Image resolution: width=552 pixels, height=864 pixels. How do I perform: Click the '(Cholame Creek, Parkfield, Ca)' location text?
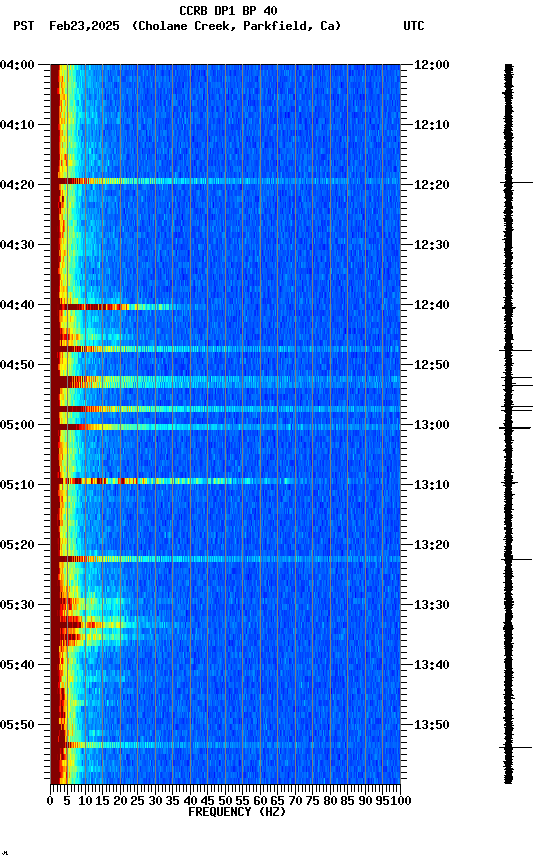(236, 26)
